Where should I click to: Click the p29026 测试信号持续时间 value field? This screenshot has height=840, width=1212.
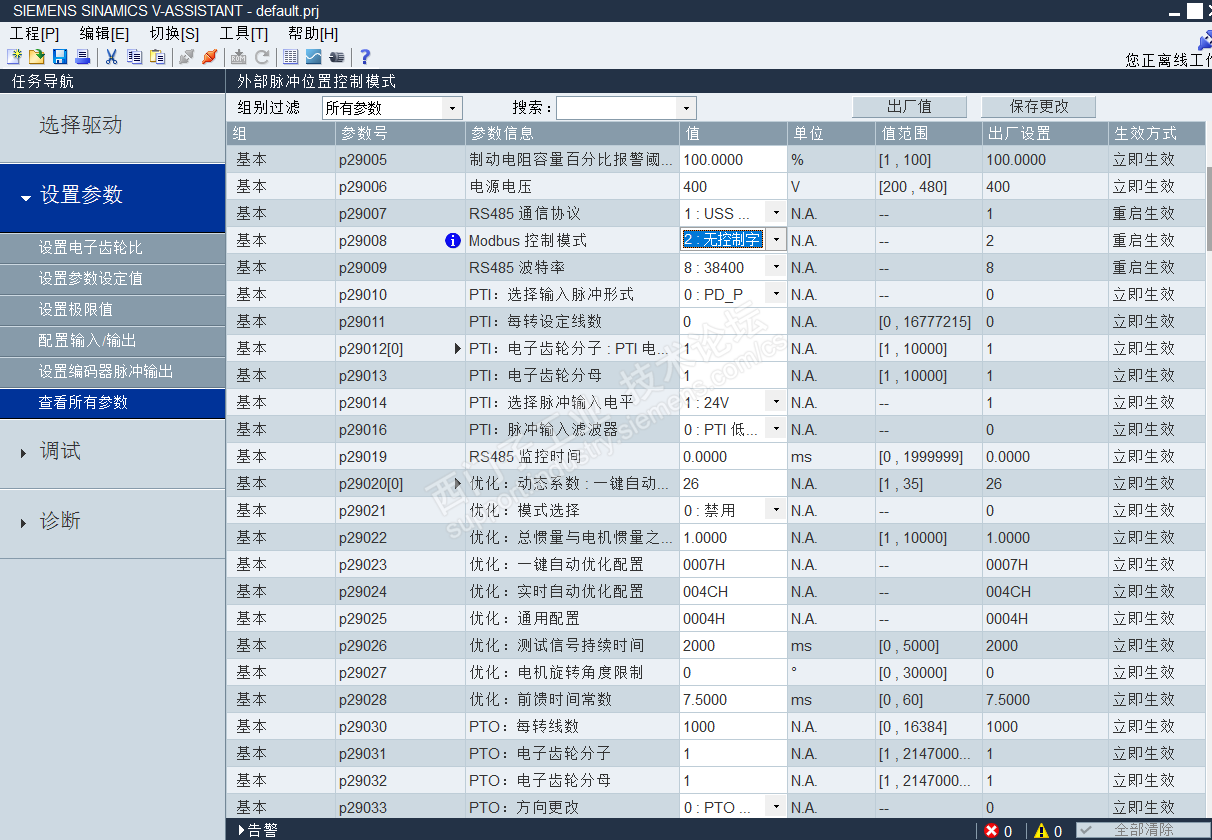tap(733, 645)
